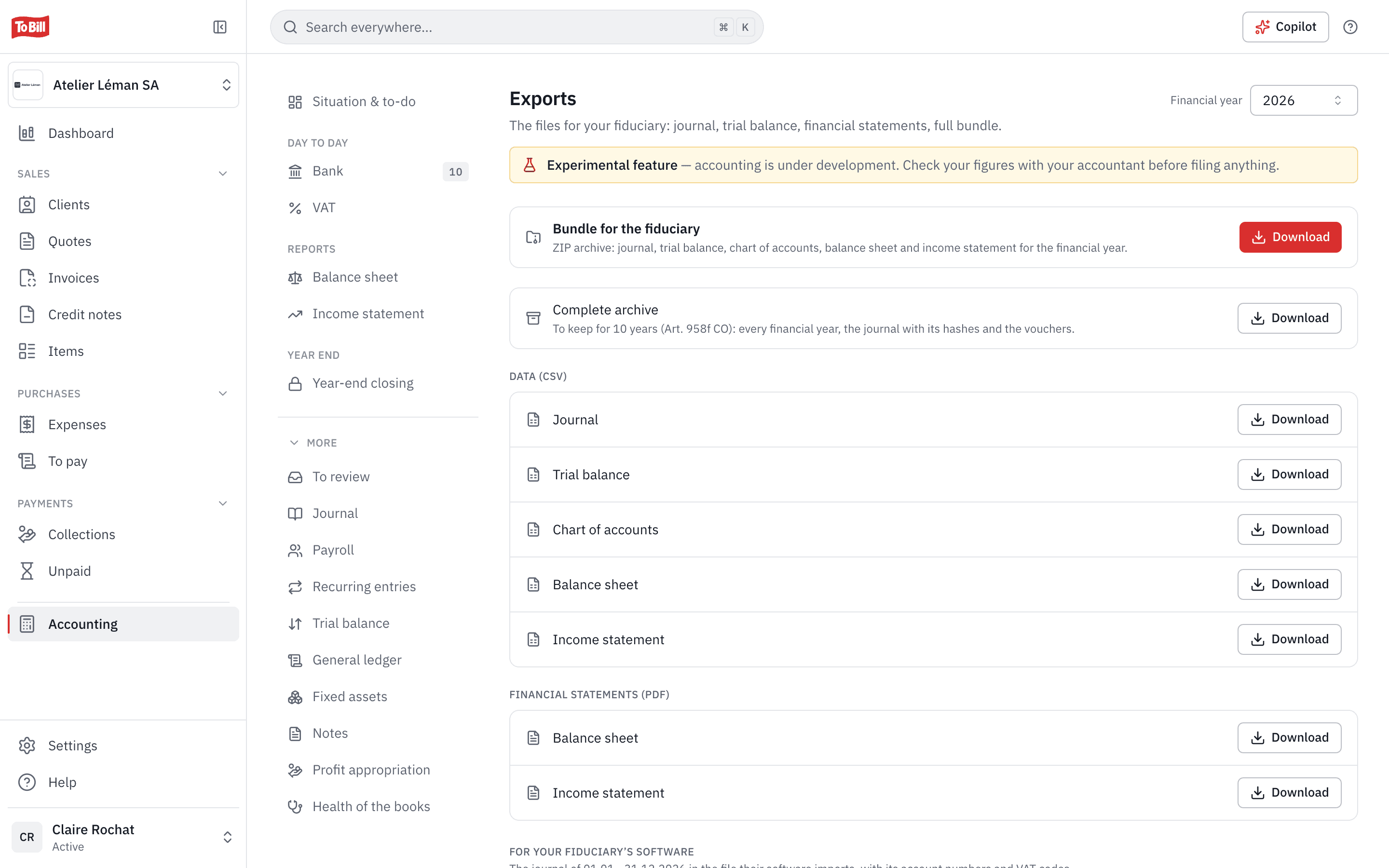Image resolution: width=1389 pixels, height=868 pixels.
Task: Click the Bank building icon
Action: coord(295,171)
